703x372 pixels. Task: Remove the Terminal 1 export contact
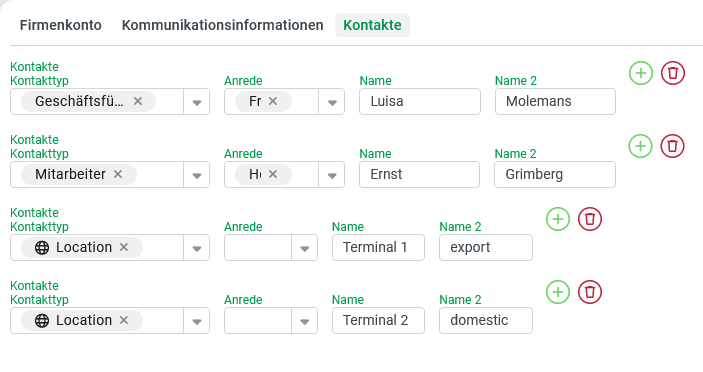pyautogui.click(x=590, y=219)
